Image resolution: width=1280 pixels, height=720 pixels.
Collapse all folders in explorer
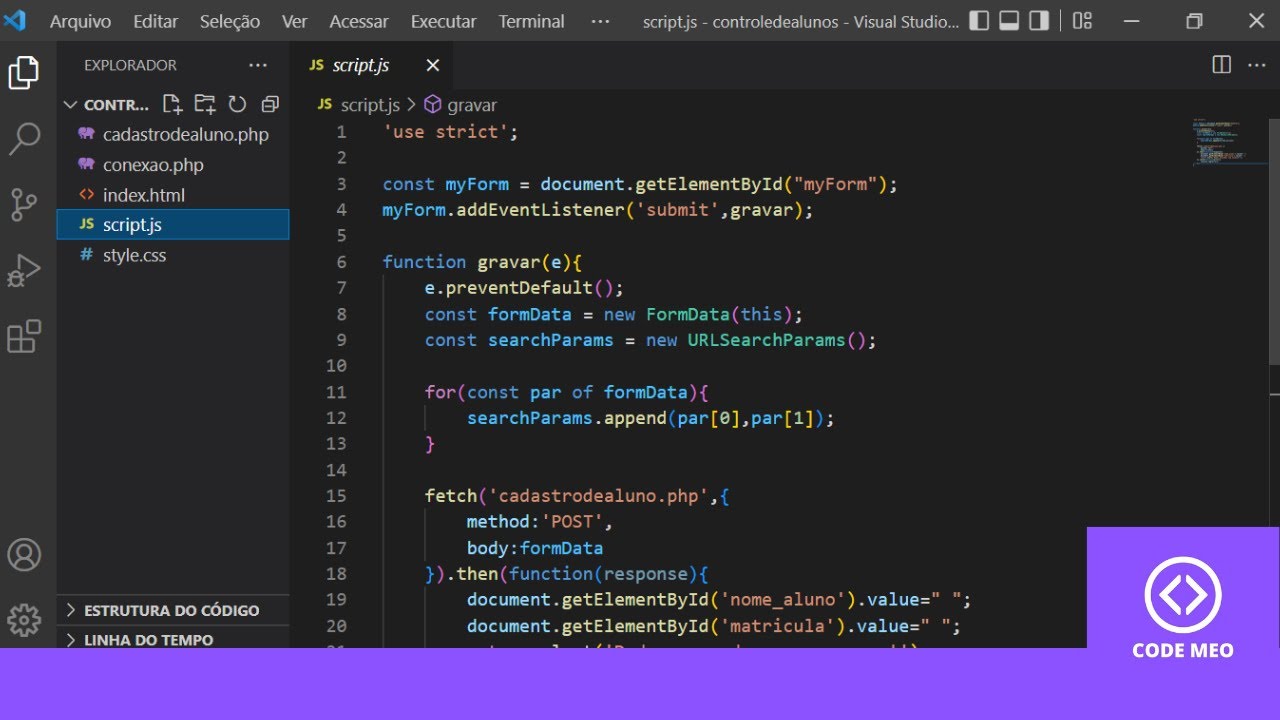tap(269, 104)
